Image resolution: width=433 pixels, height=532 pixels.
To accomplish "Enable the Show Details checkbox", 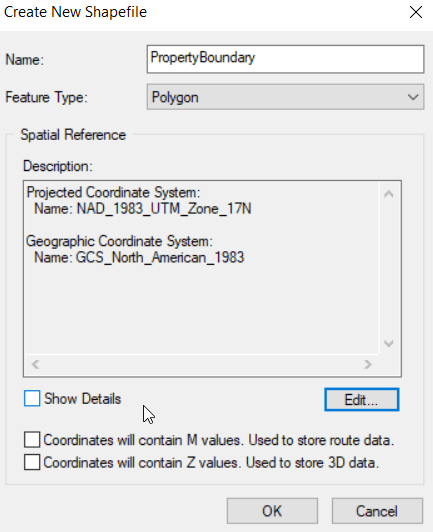I will click(x=32, y=398).
